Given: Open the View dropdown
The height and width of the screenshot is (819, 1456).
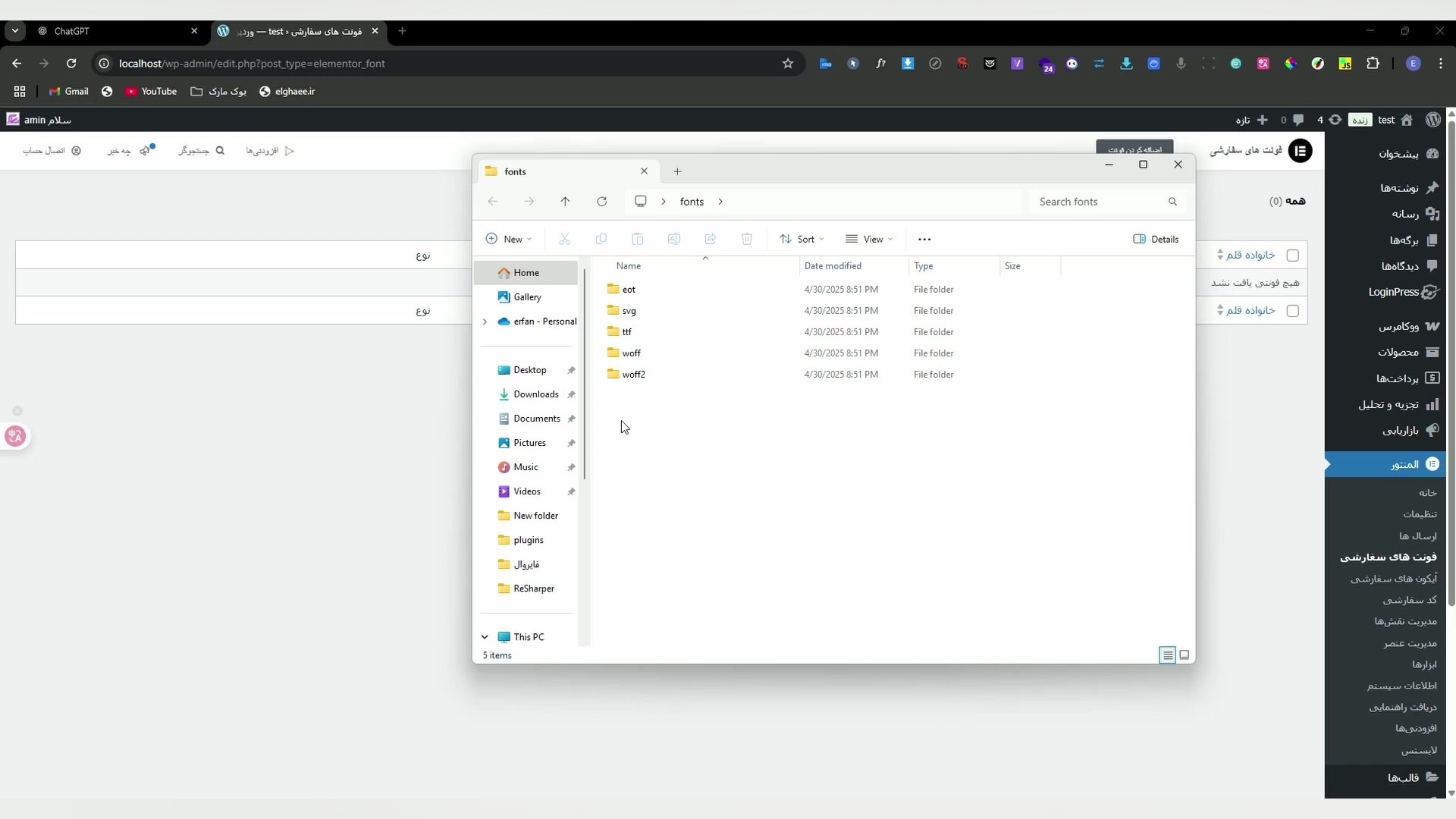Looking at the screenshot, I should click(x=869, y=240).
